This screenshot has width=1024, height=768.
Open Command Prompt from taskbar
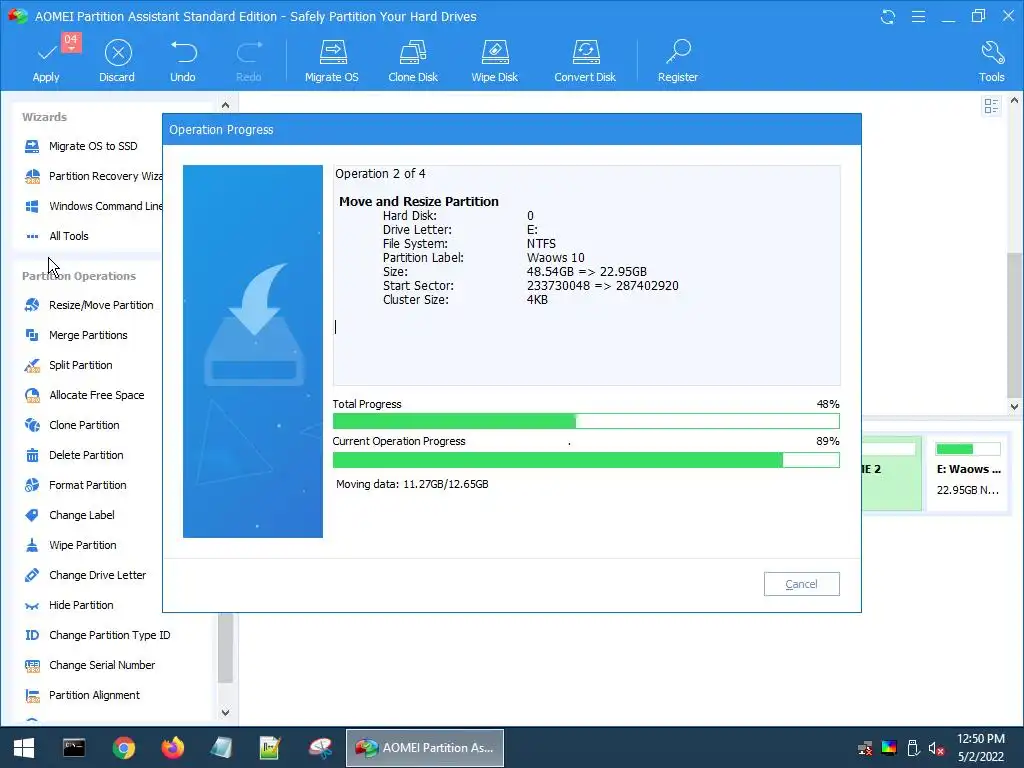pyautogui.click(x=74, y=748)
